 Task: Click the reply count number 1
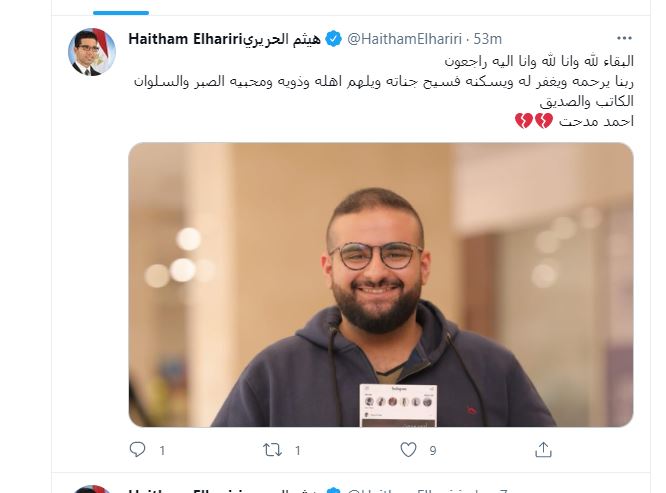coord(162,450)
